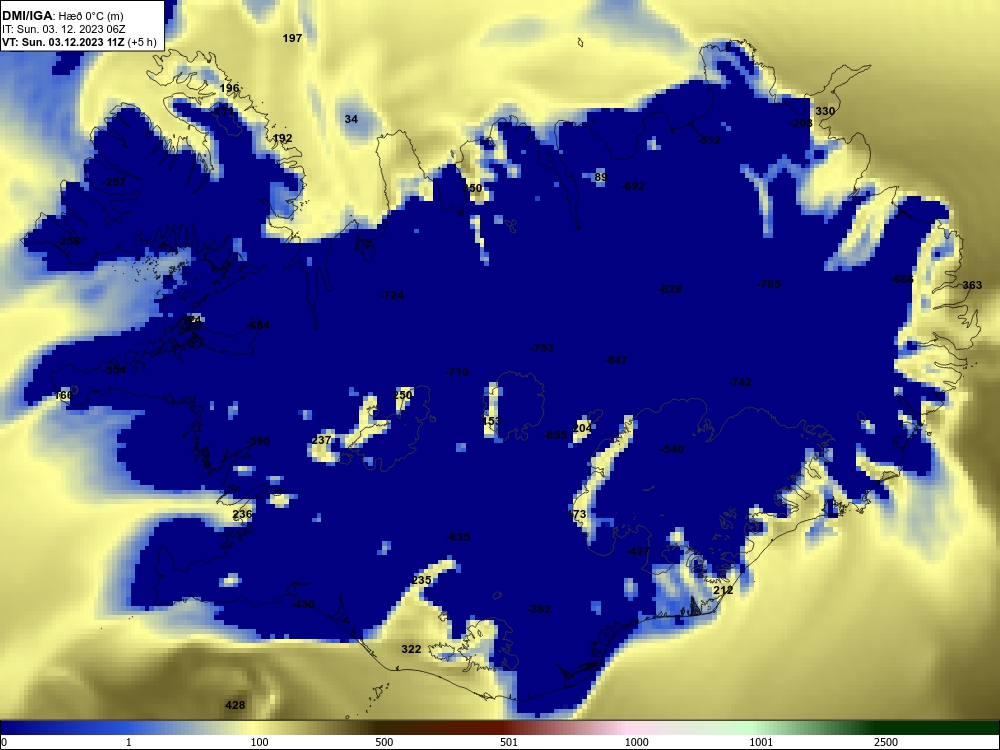
Task: Click the value -785 on the map
Action: coord(769,284)
